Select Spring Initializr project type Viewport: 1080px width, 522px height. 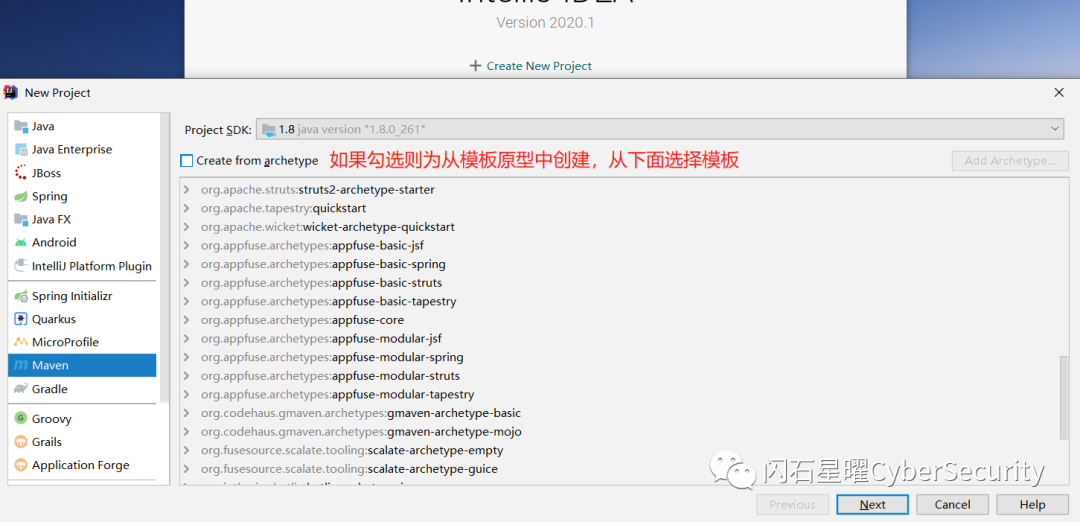click(82, 296)
